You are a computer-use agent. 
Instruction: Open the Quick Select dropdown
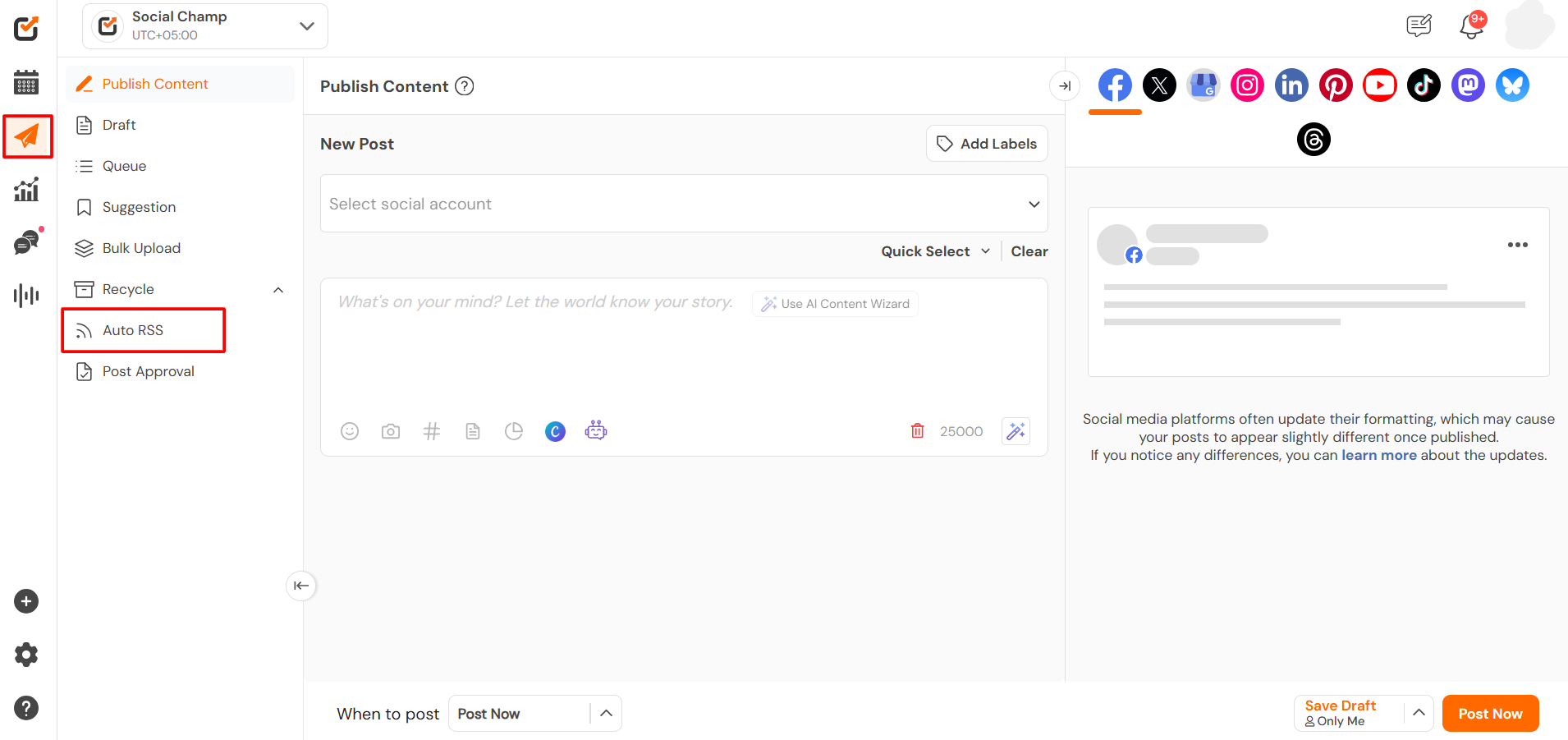click(x=935, y=251)
